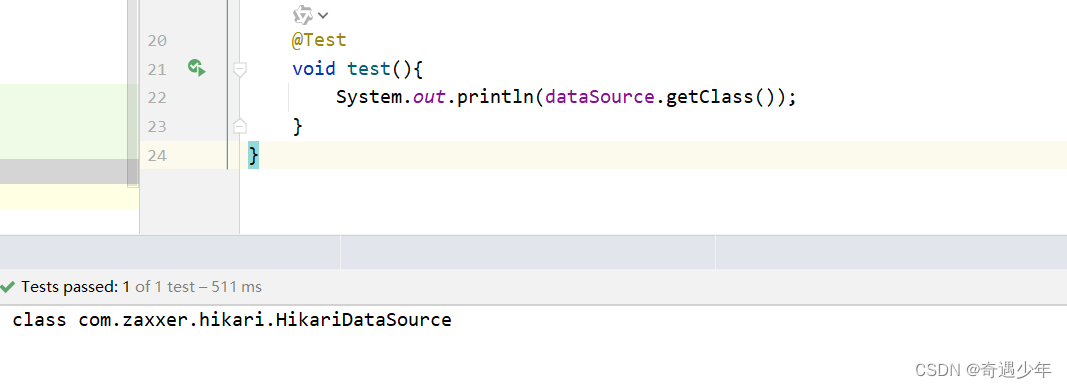Viewport: 1067px width, 388px height.
Task: Click the CSDN @奇遇少年 watermark
Action: pyautogui.click(x=983, y=370)
